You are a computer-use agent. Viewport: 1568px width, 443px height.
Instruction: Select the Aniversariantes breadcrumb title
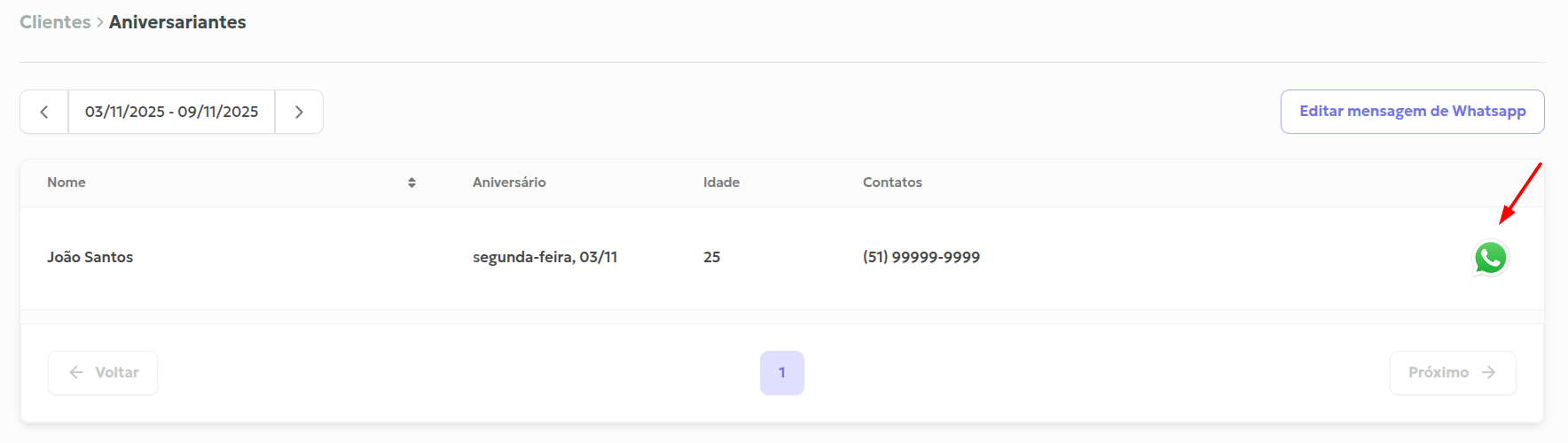coord(177,22)
